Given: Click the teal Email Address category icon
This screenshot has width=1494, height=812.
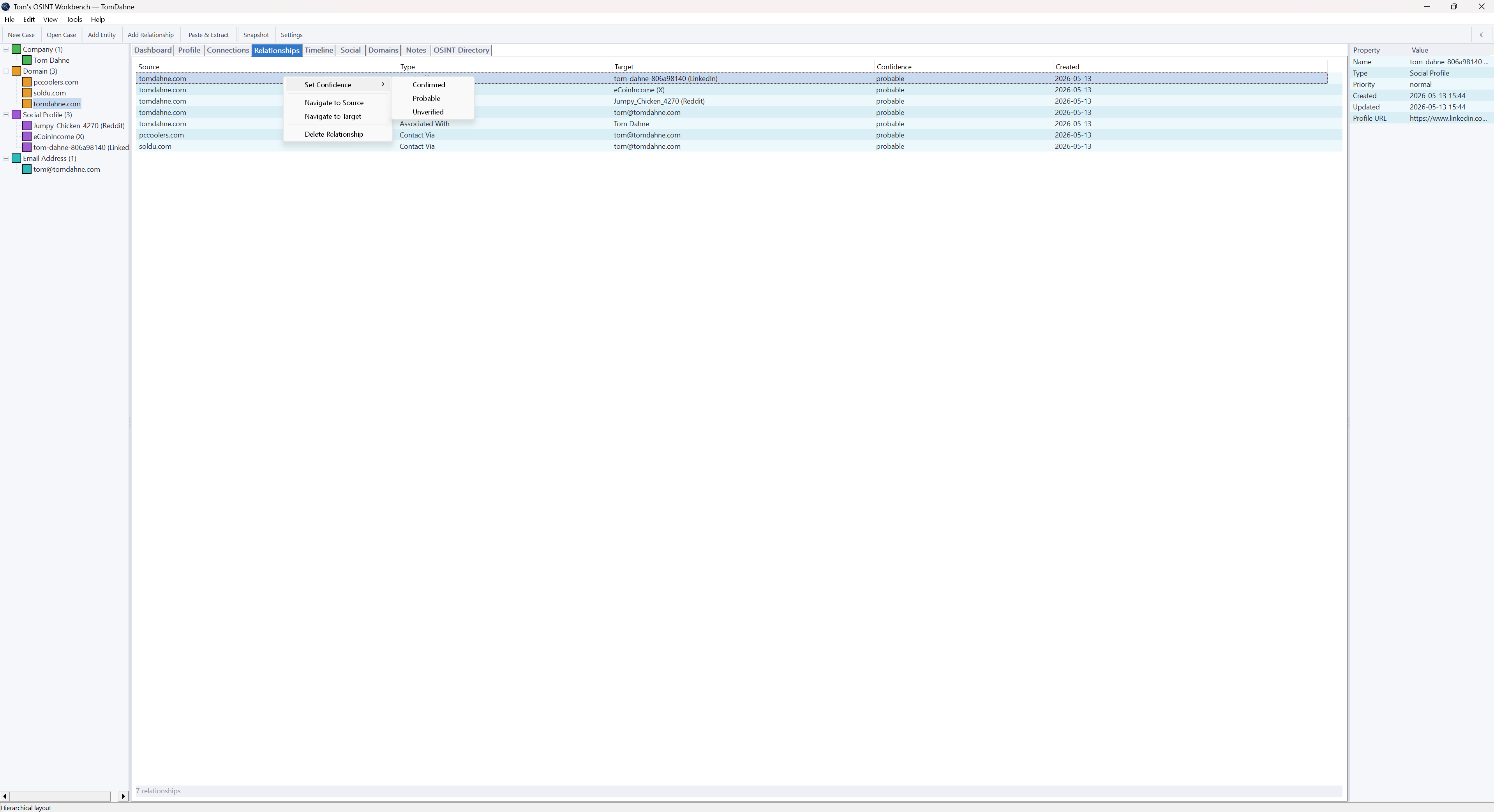Looking at the screenshot, I should (x=16, y=158).
